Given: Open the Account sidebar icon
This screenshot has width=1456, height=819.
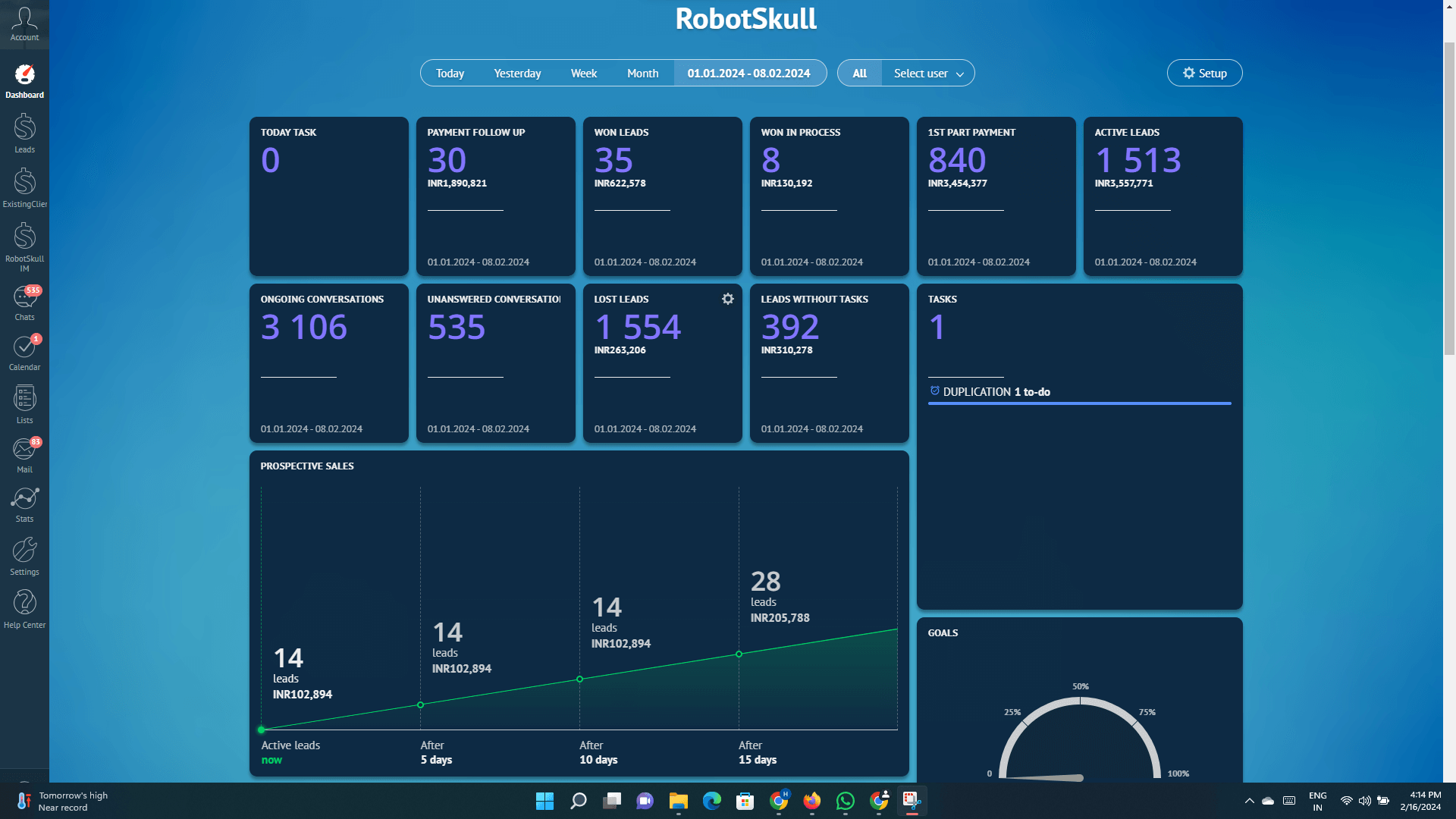Looking at the screenshot, I should point(24,24).
